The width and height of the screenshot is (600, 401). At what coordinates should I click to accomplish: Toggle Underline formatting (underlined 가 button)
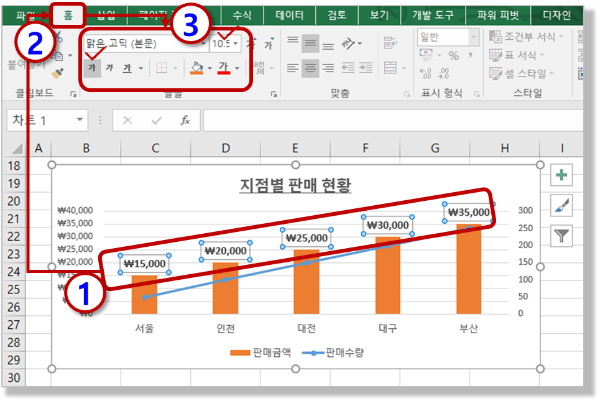[127, 68]
